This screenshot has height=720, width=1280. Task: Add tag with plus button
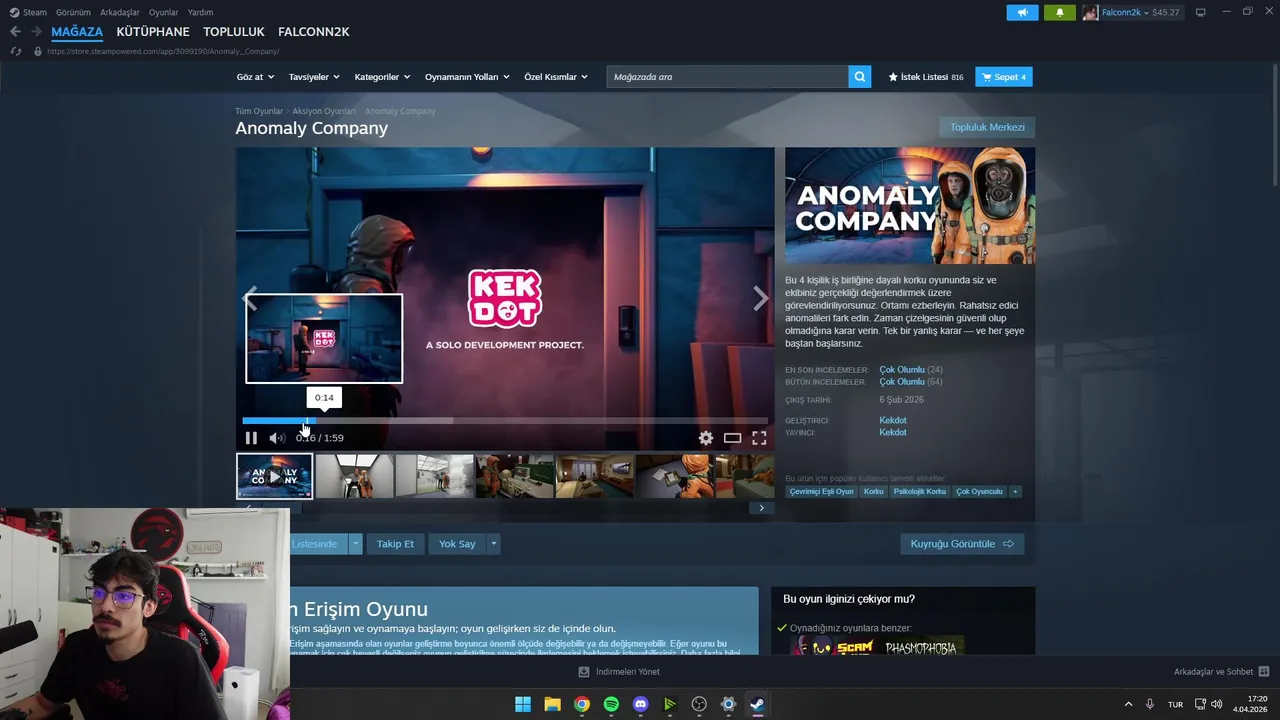(x=1015, y=492)
